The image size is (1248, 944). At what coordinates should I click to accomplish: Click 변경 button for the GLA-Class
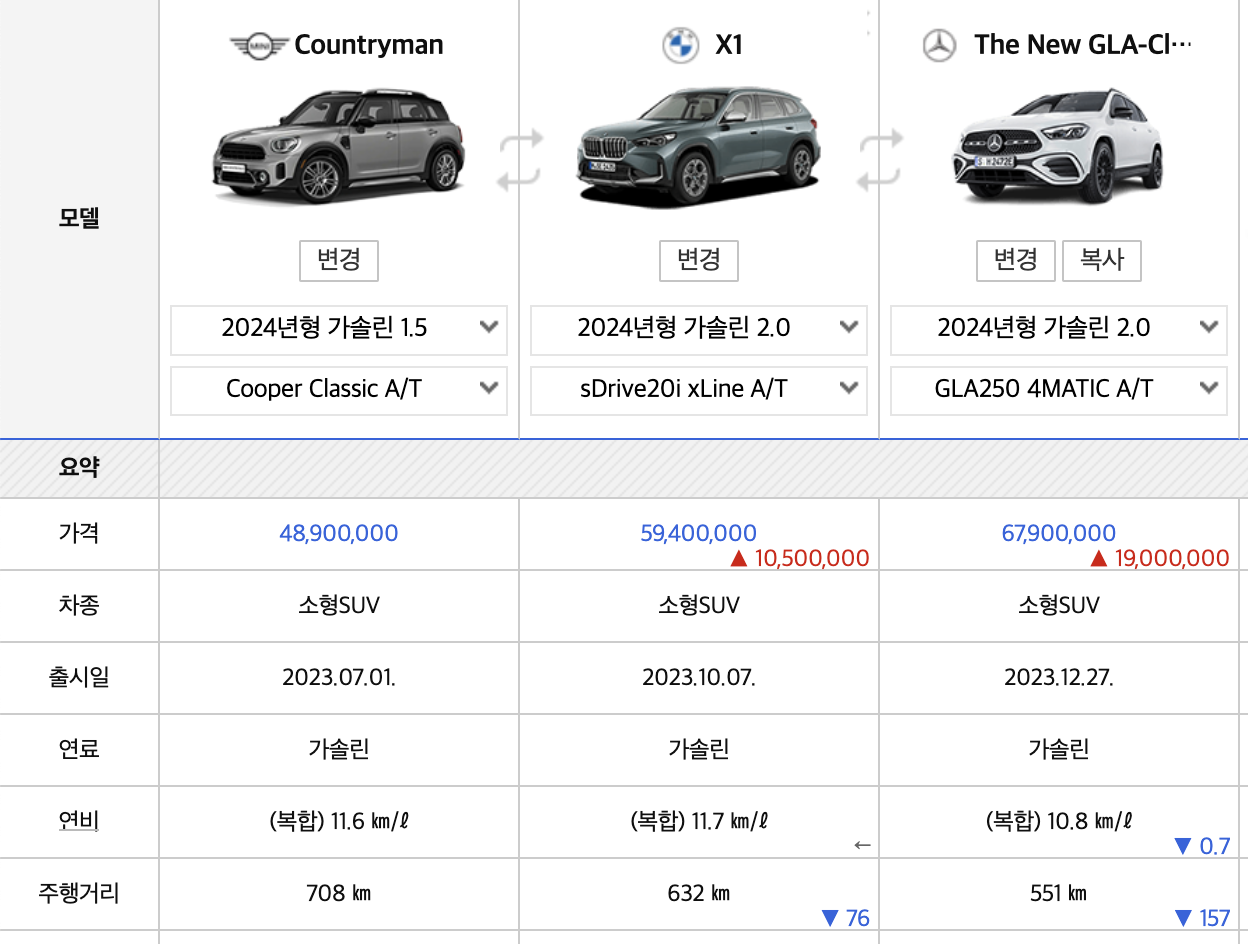[1016, 261]
